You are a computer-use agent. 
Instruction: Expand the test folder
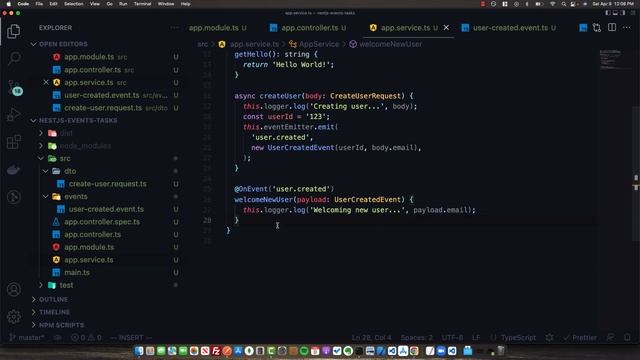(66, 285)
